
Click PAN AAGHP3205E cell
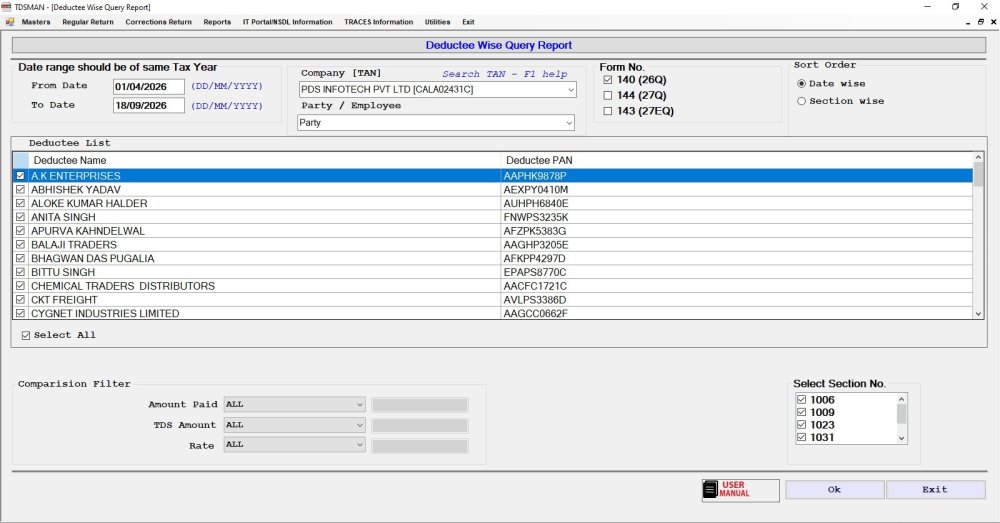737,244
